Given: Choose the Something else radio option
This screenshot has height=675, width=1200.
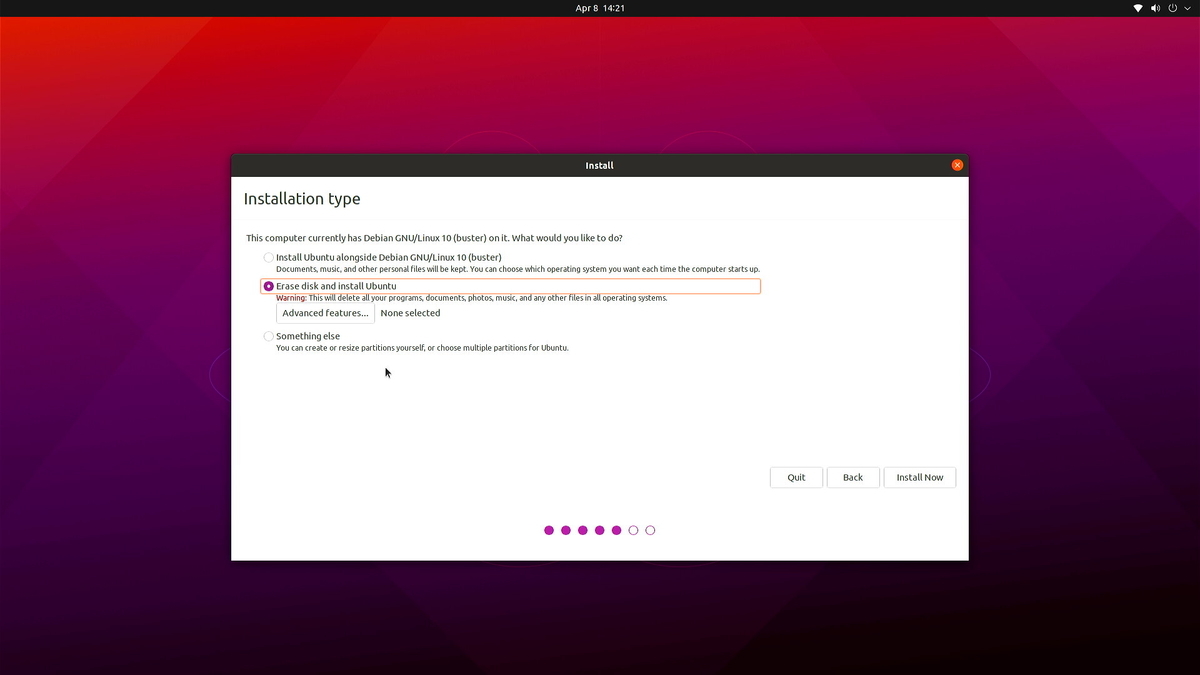Looking at the screenshot, I should click(x=268, y=337).
